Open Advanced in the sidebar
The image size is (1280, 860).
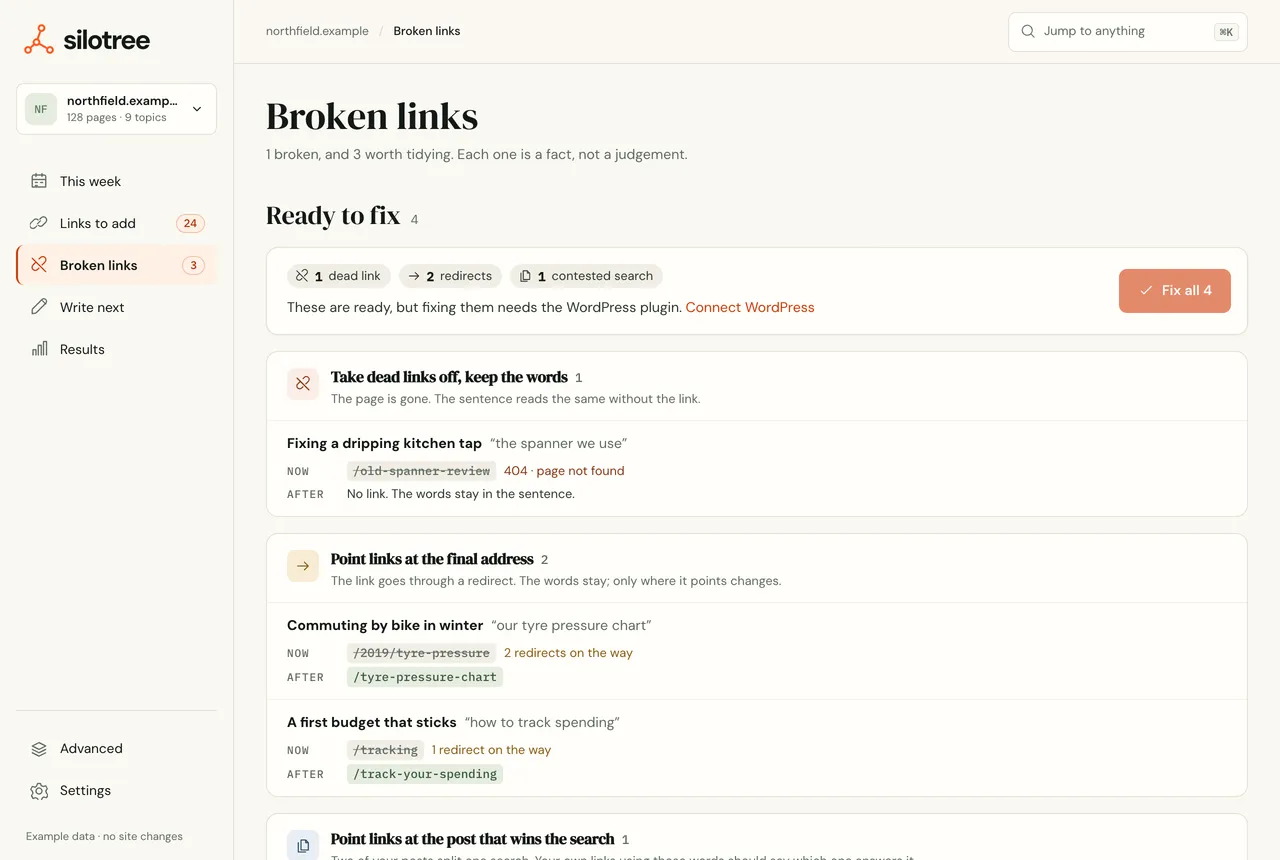(x=116, y=748)
